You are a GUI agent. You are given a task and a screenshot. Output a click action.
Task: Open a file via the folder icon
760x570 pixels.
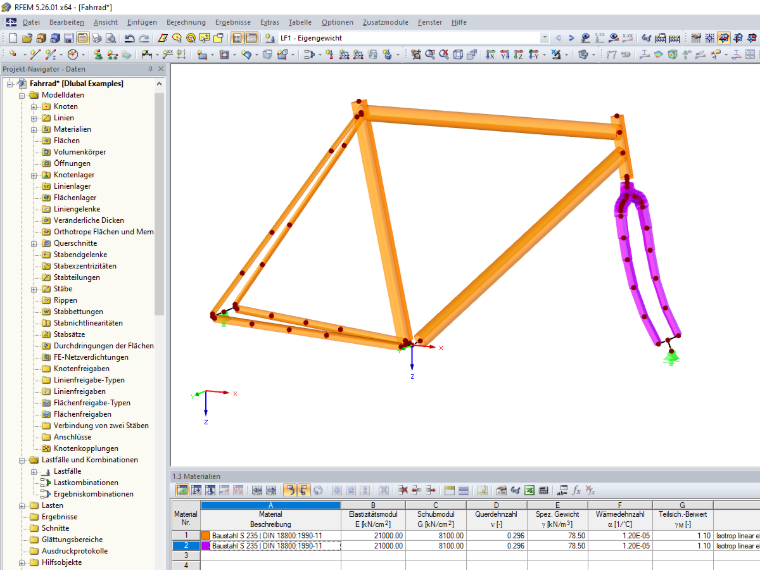tap(27, 38)
